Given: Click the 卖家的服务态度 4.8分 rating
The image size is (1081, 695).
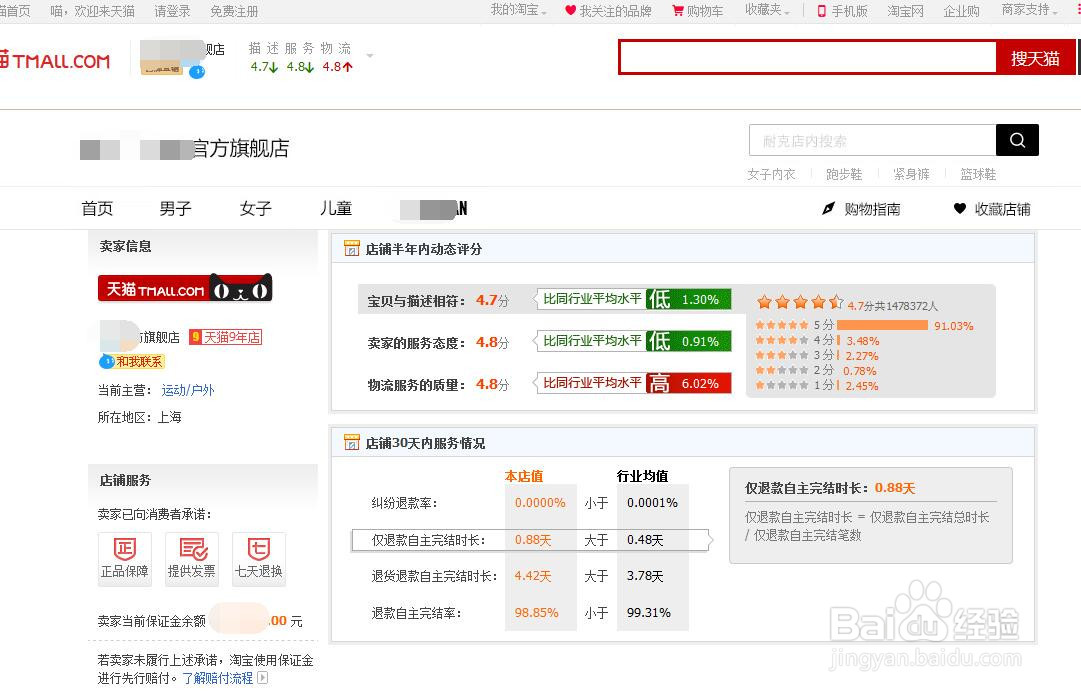Looking at the screenshot, I should point(492,343).
